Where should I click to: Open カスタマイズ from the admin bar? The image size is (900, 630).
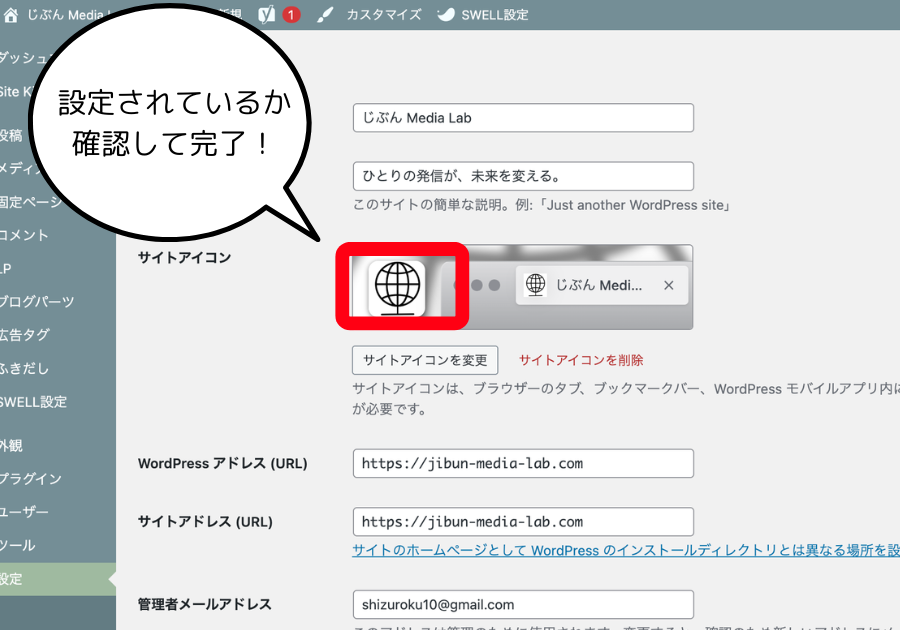pos(386,14)
